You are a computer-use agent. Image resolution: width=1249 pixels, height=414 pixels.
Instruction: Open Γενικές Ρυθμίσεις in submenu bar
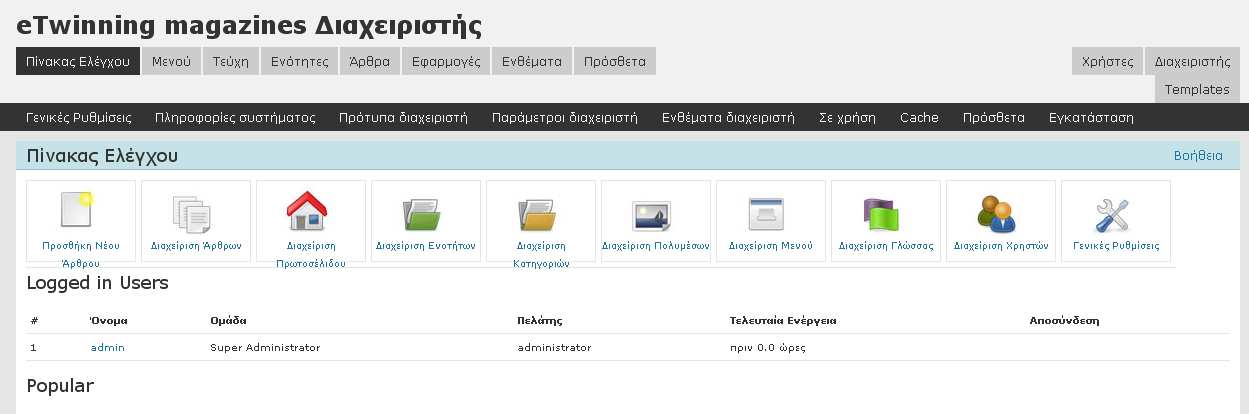tap(79, 117)
